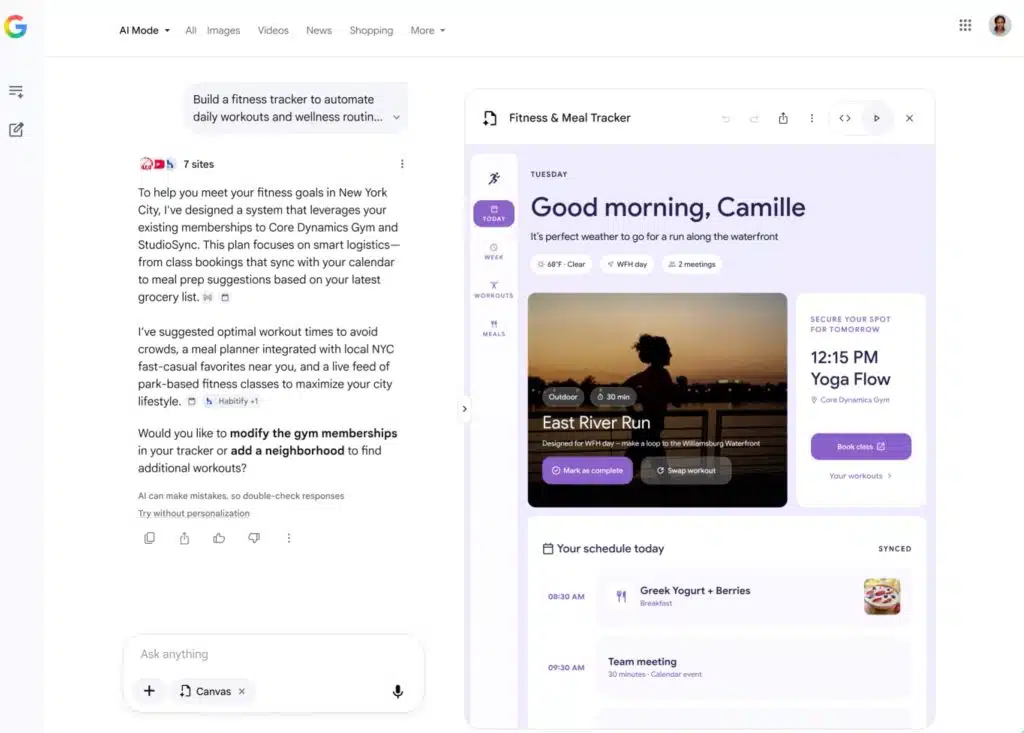Click the new chat compose icon
1024x733 pixels.
16,129
